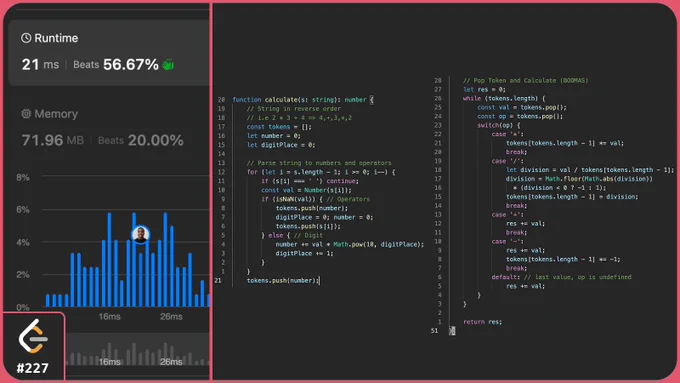
Task: Click the "if (s[i] === ' ') continue;" line
Action: click(x=310, y=181)
